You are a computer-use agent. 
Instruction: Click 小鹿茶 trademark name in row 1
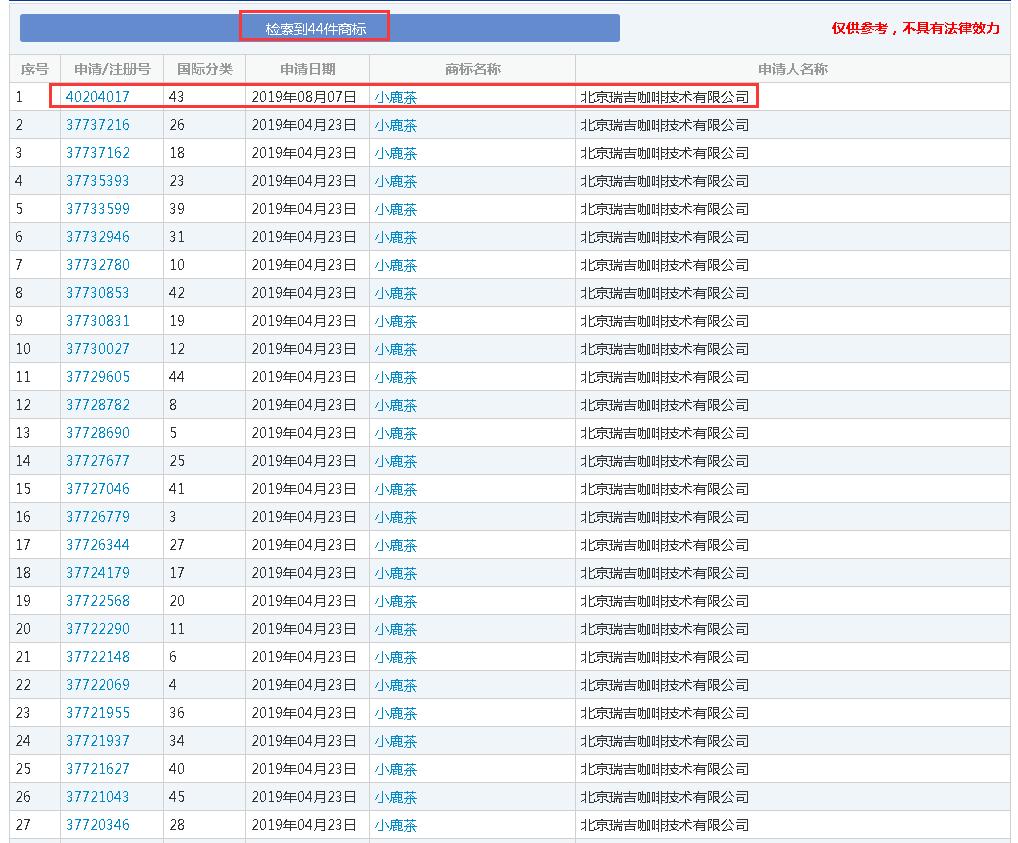[x=395, y=97]
